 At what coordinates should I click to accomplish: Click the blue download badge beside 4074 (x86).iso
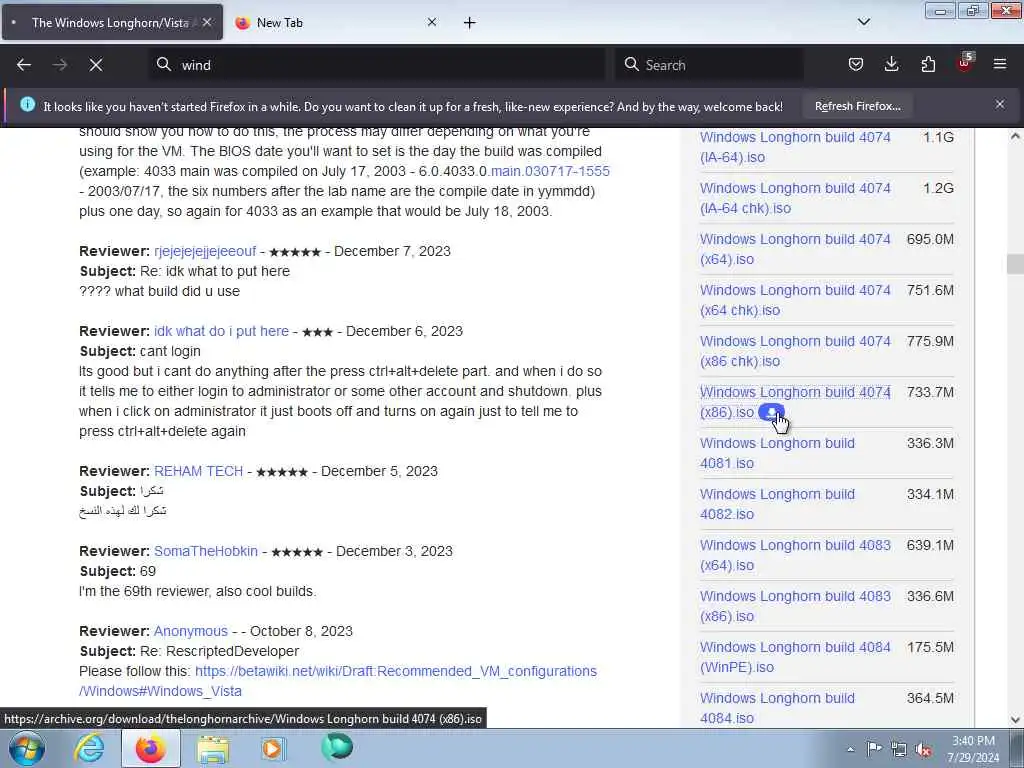(771, 412)
